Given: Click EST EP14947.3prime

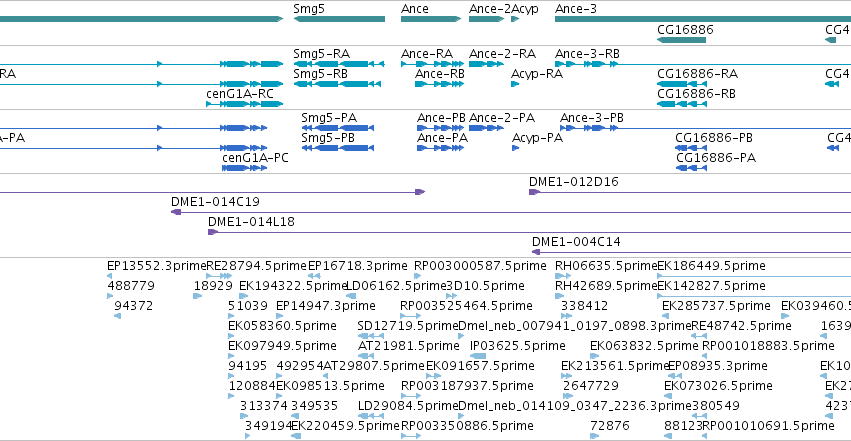Looking at the screenshot, I should (x=326, y=306).
